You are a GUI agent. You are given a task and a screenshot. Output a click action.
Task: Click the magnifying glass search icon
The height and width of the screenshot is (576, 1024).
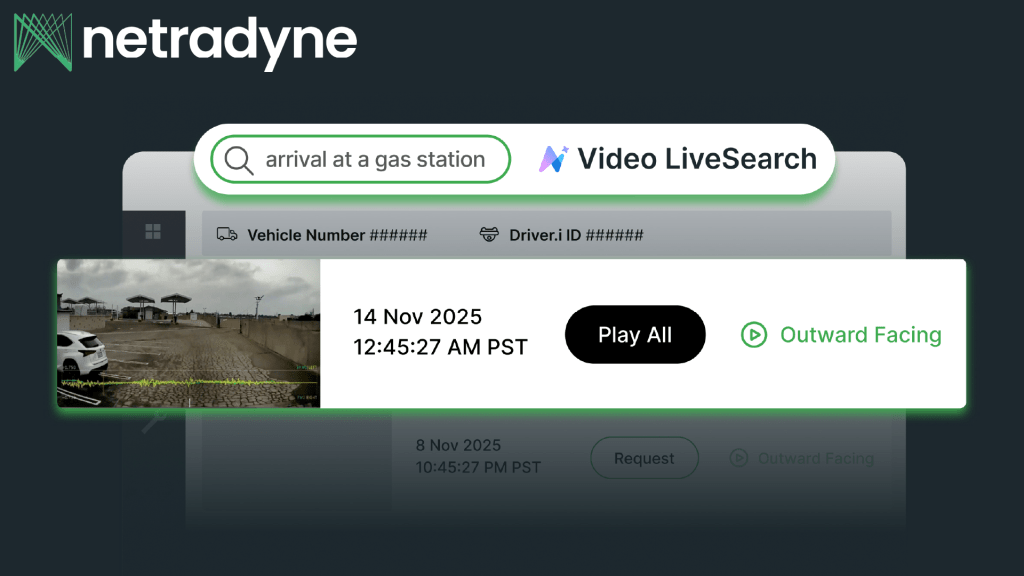tap(238, 159)
